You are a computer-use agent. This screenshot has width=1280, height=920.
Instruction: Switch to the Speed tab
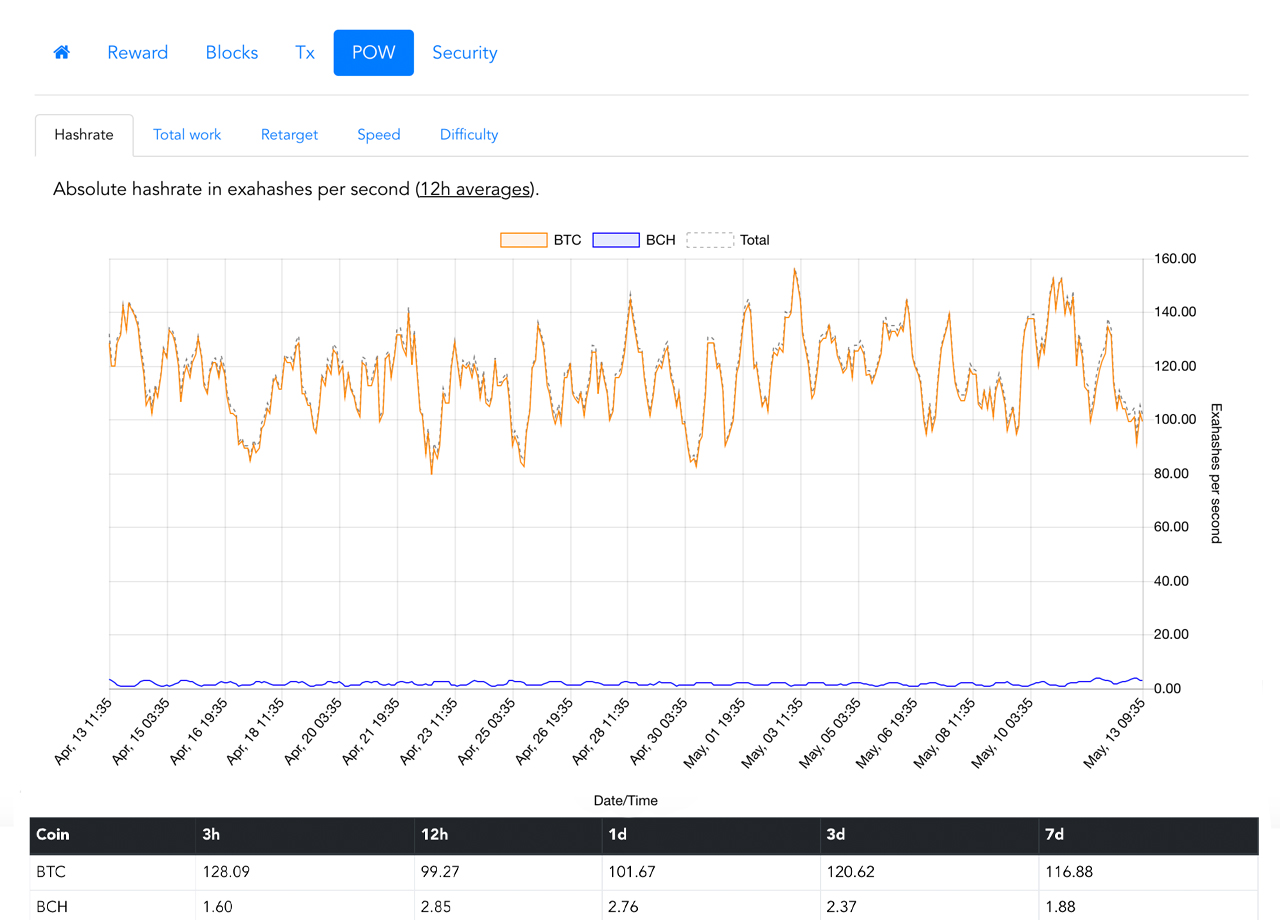[379, 134]
